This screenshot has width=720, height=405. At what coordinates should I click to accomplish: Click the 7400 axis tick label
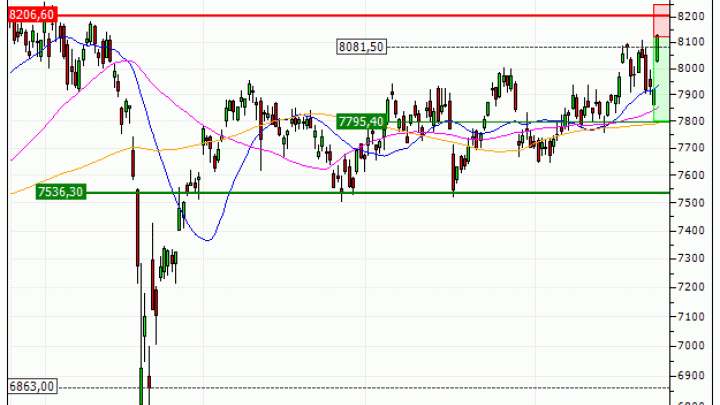[691, 231]
